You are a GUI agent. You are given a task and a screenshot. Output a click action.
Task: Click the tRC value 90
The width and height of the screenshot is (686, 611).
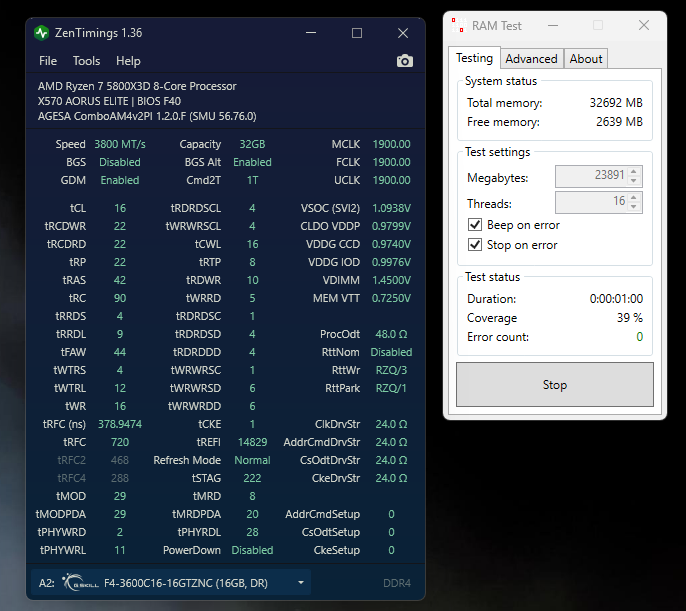tap(120, 298)
